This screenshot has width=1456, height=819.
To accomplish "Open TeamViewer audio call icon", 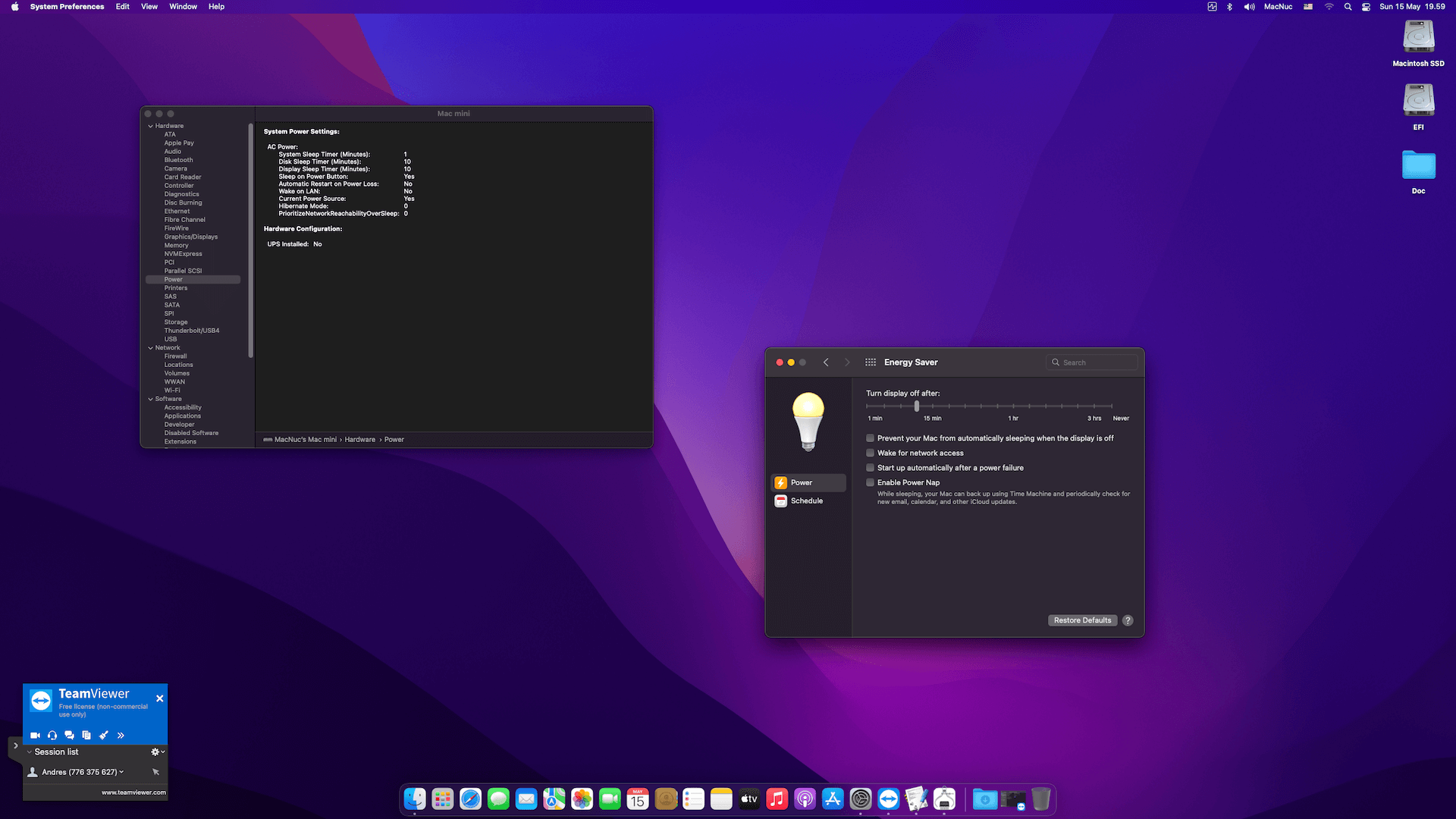I will (52, 735).
